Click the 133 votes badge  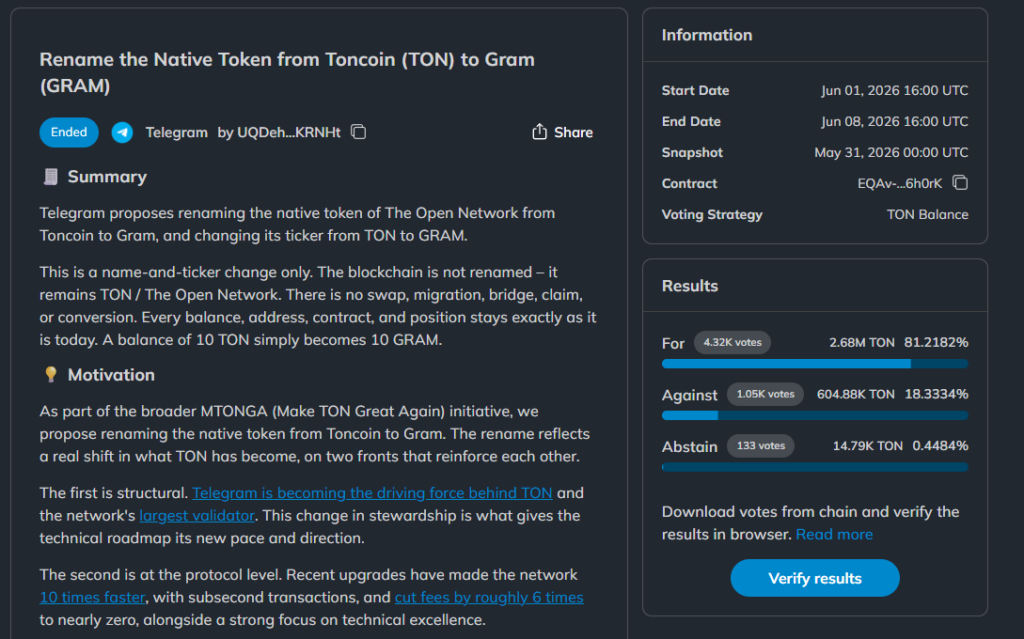tap(761, 446)
